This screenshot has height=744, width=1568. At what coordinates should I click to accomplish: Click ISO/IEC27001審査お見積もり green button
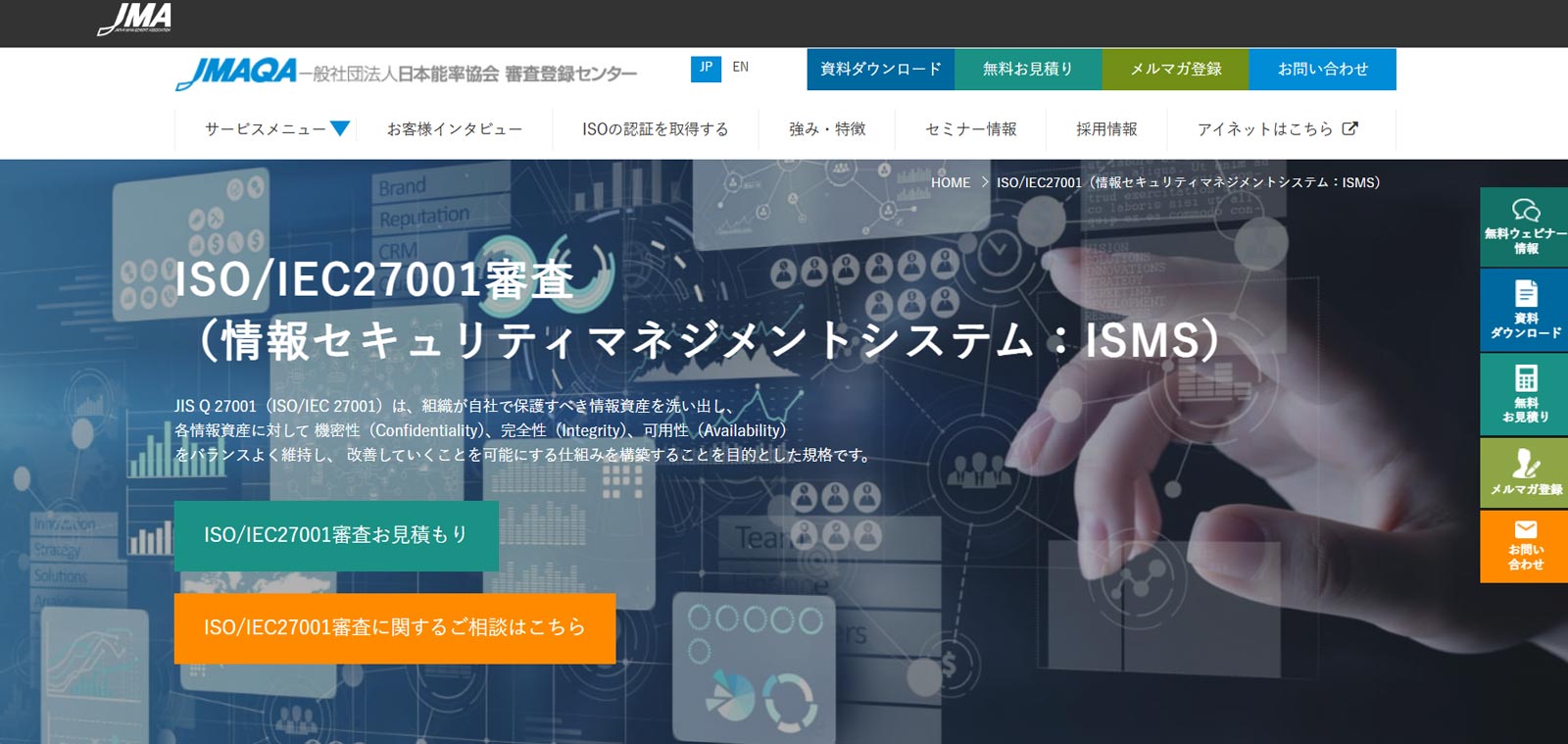[x=336, y=535]
